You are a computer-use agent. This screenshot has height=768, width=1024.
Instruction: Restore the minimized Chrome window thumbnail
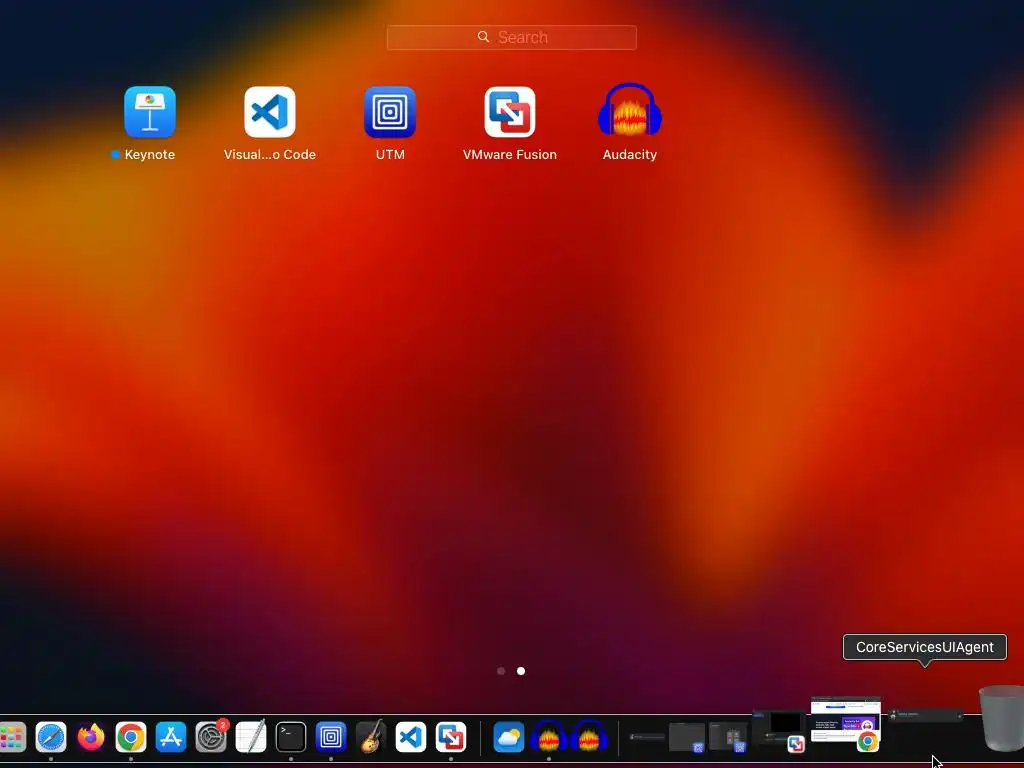pyautogui.click(x=846, y=724)
